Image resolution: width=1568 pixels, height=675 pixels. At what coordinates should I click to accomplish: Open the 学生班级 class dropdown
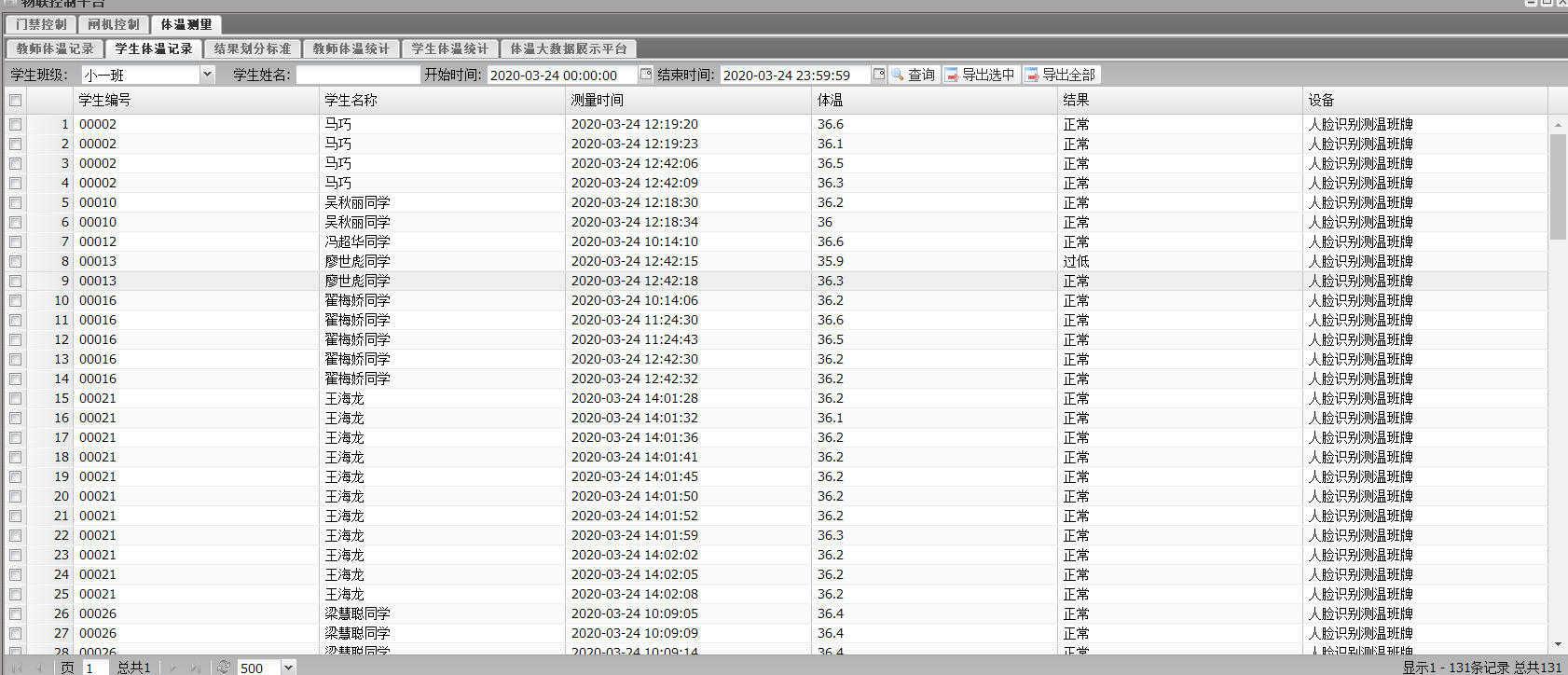coord(208,75)
